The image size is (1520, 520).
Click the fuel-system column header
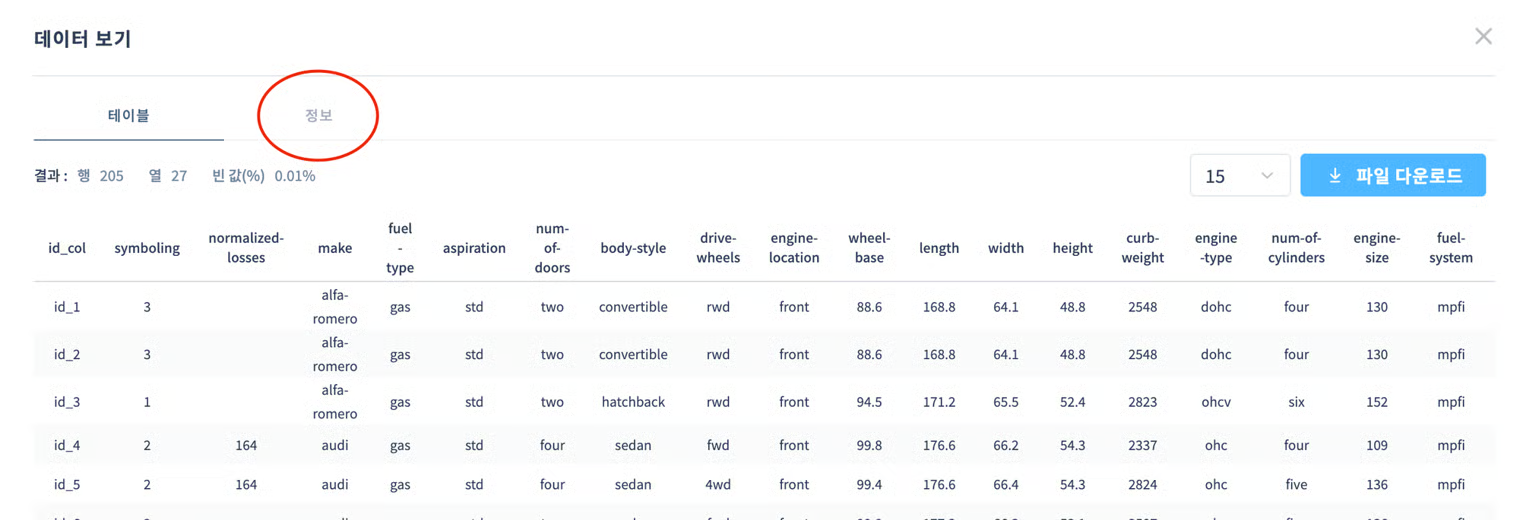(1450, 248)
